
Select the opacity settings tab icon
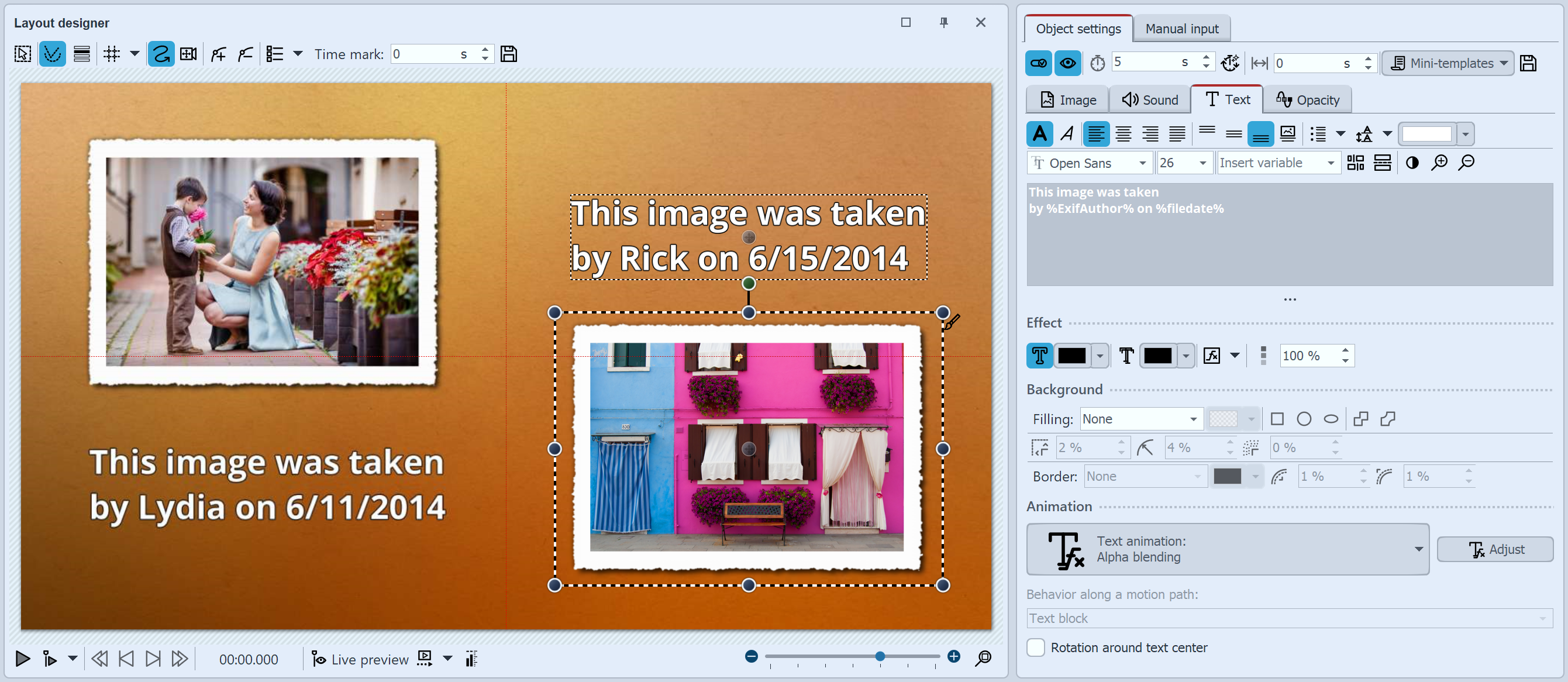point(1283,99)
